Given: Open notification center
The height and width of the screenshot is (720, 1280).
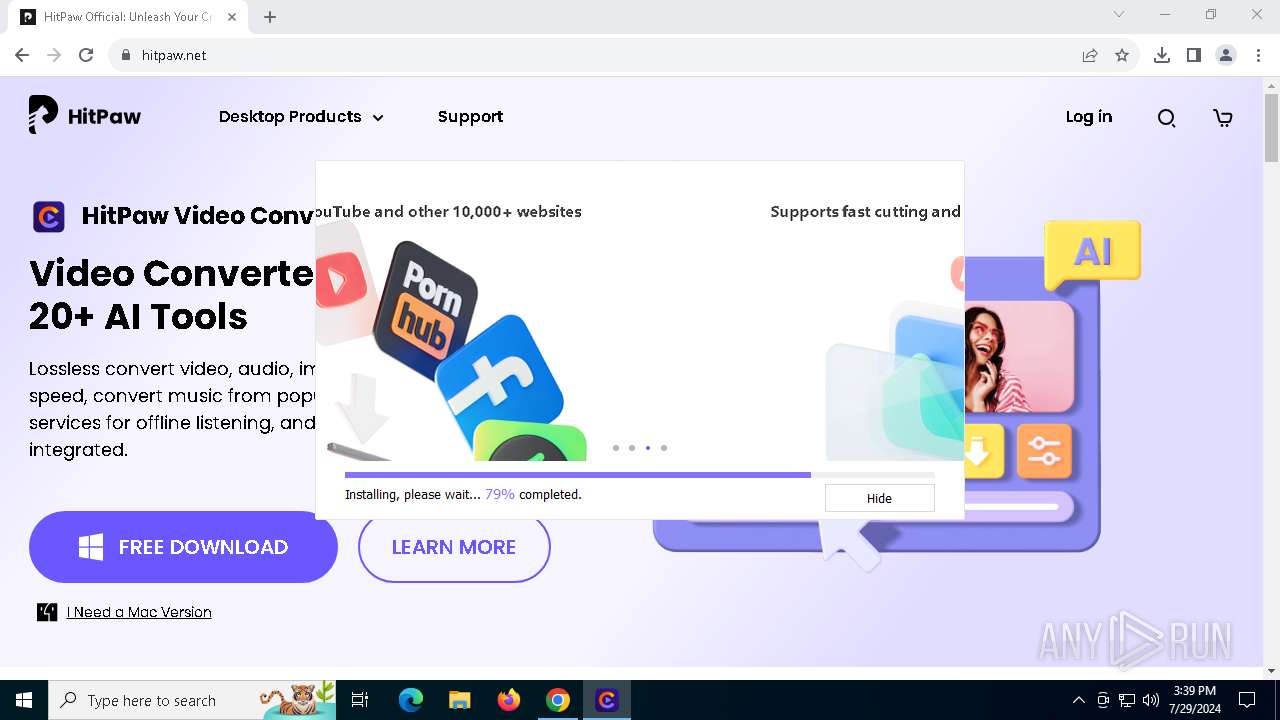Looking at the screenshot, I should (x=1247, y=700).
